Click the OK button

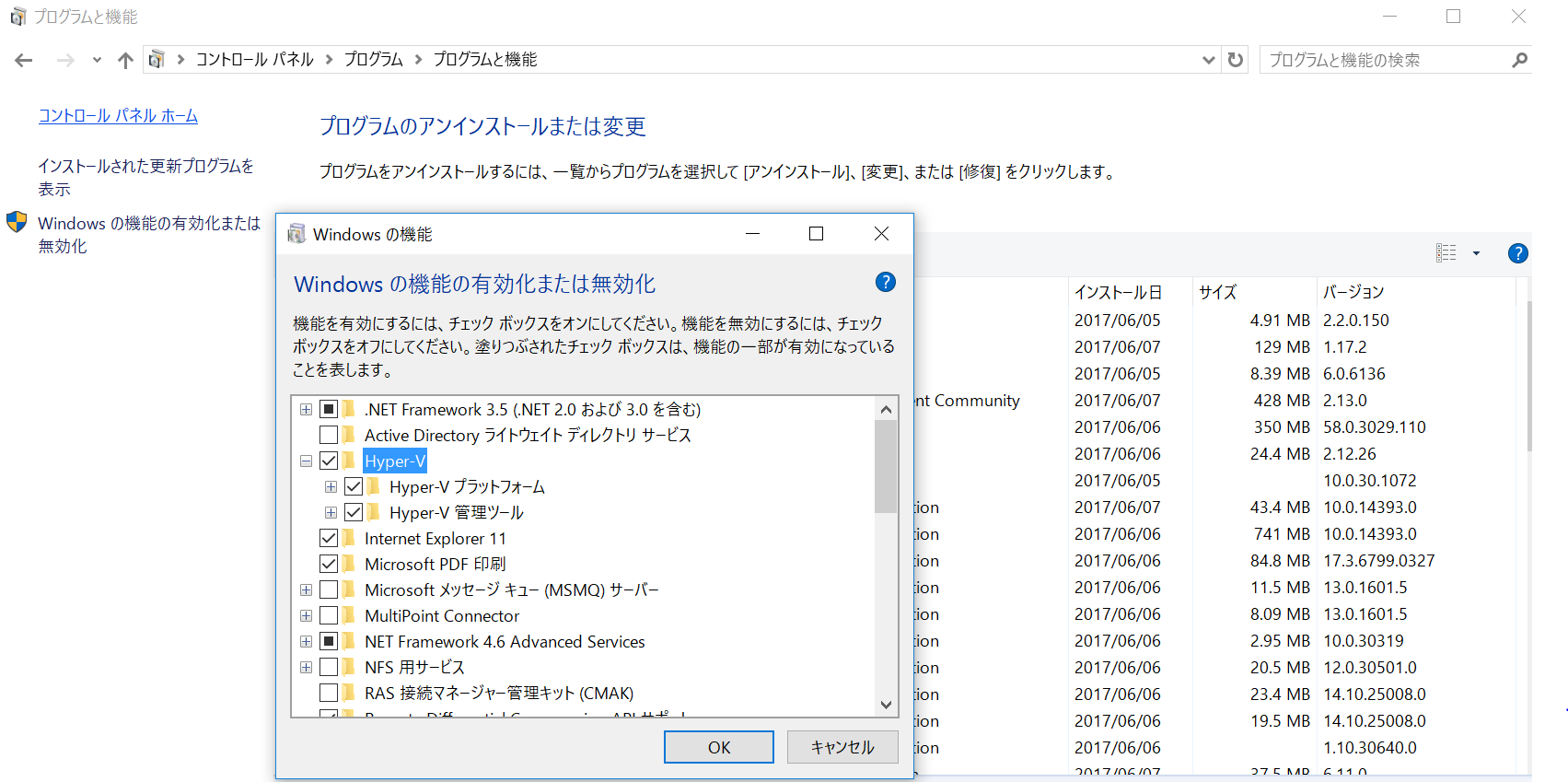click(719, 747)
